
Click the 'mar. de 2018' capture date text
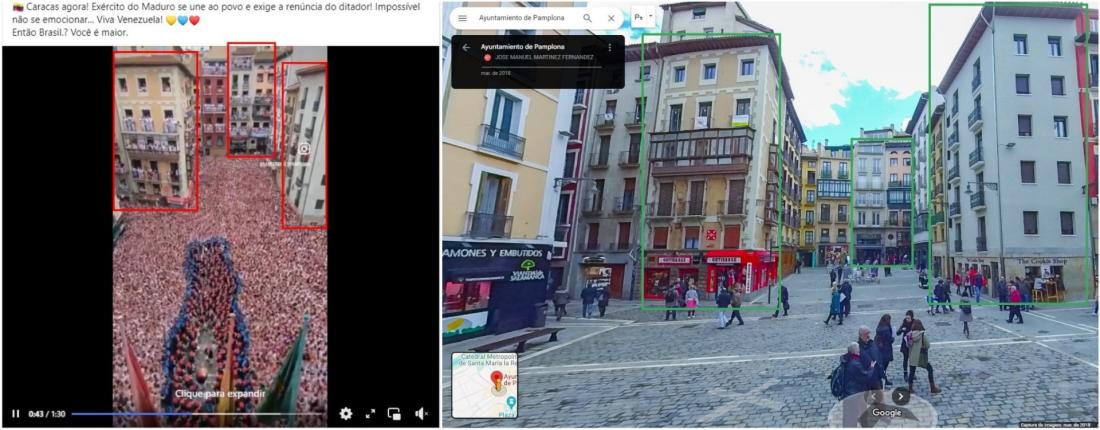495,73
